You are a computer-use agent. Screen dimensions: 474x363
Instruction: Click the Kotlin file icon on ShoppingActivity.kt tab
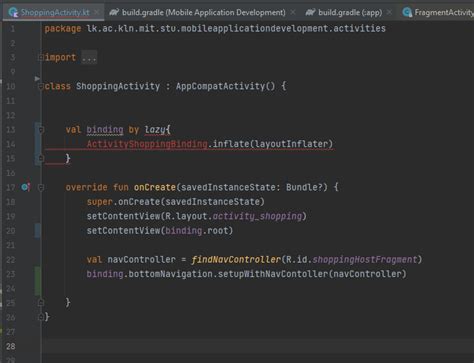point(13,12)
